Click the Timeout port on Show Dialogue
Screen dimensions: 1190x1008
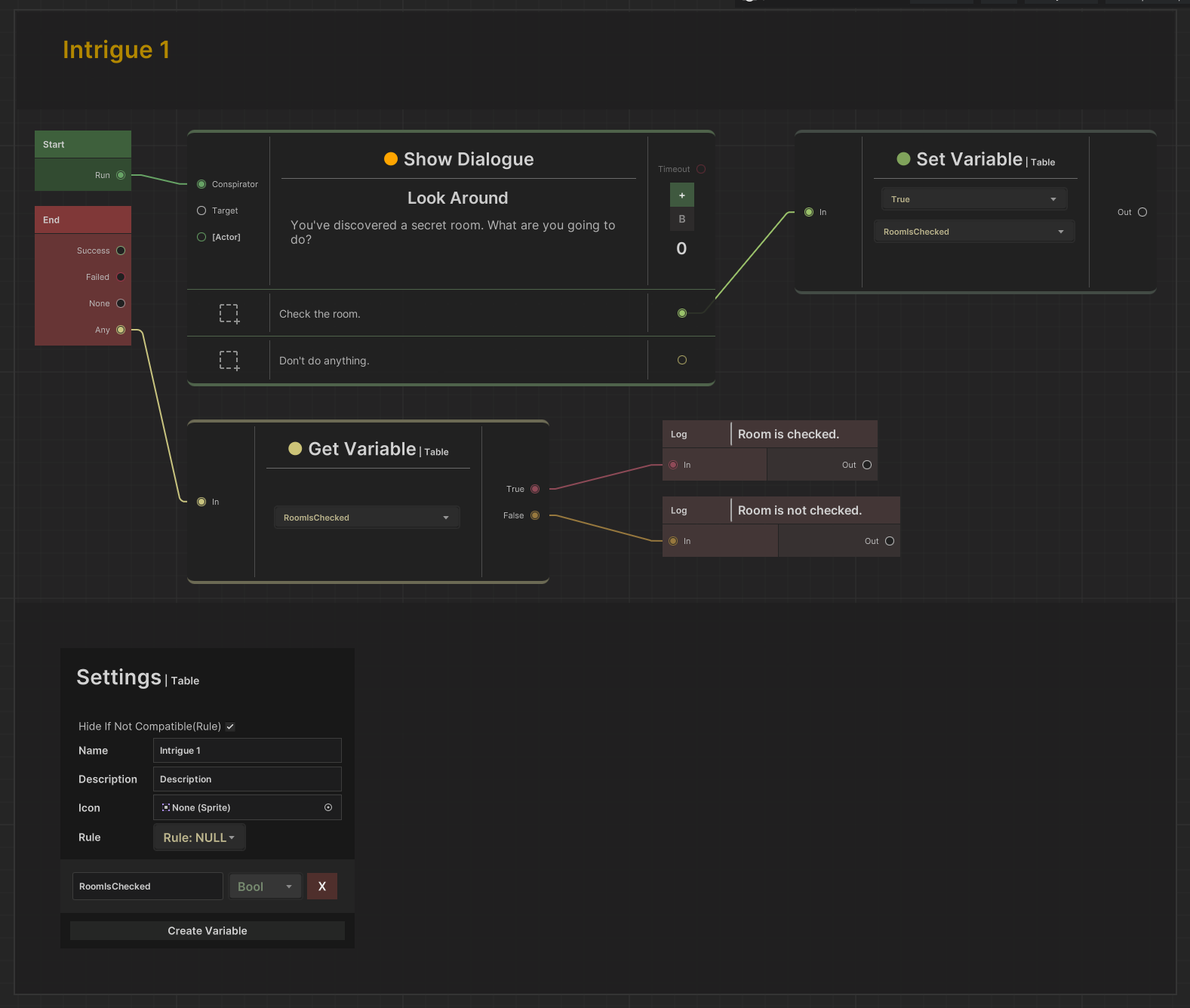tap(701, 169)
